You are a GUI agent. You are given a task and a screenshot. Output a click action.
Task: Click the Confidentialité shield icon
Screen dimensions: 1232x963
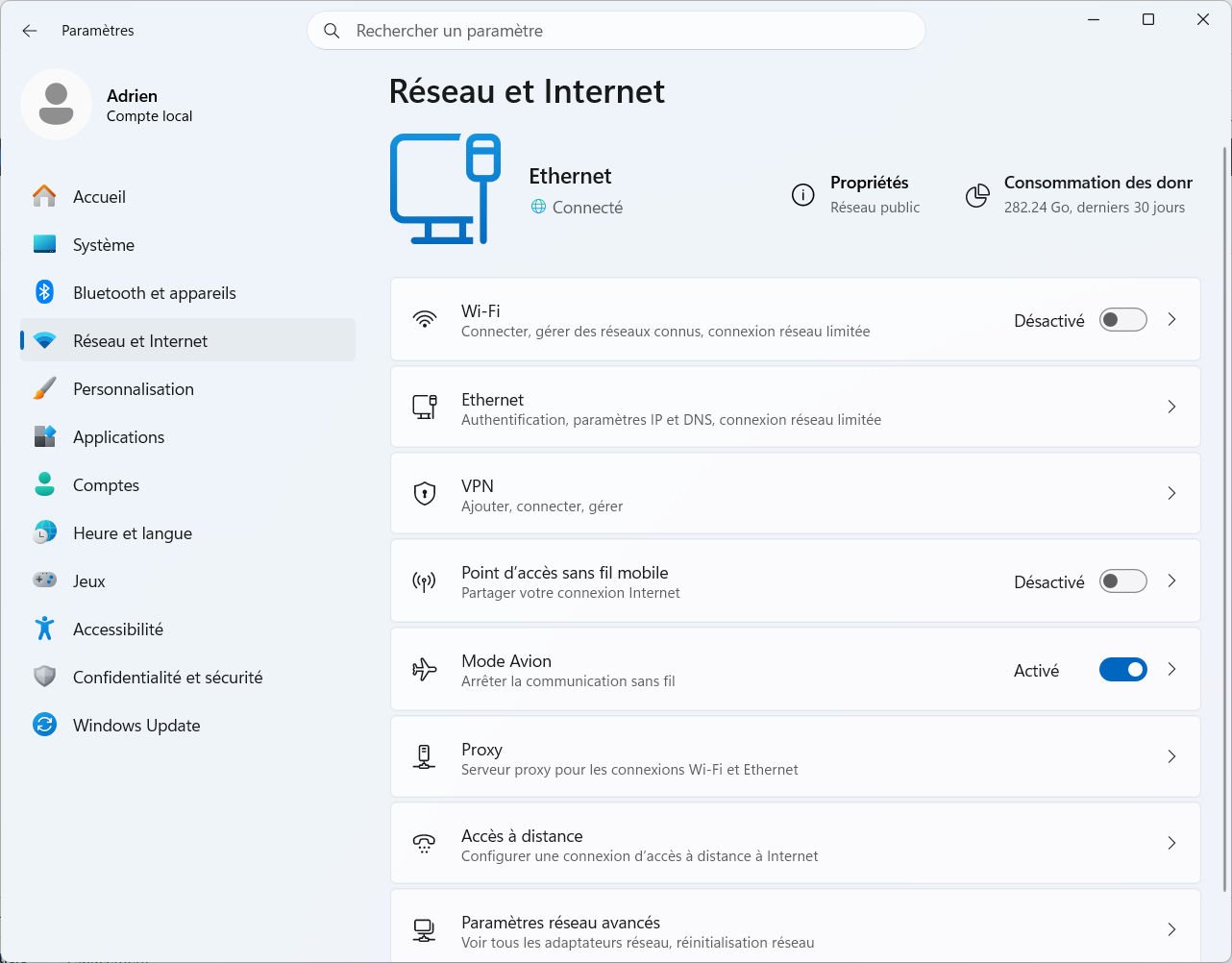tap(44, 677)
